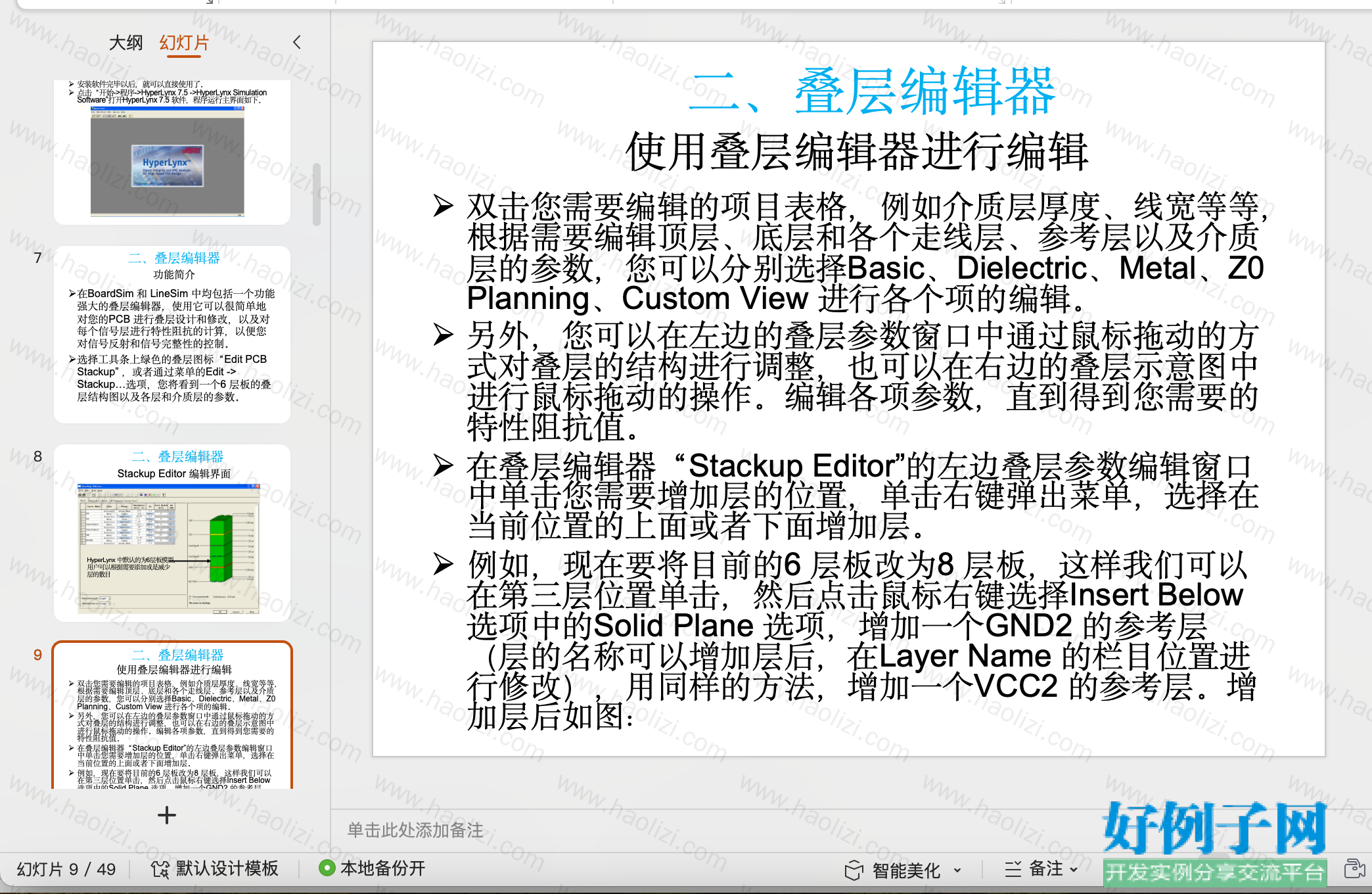This screenshot has width=1372, height=894.
Task: Expand the 备注 dropdown arrow
Action: point(1074,870)
